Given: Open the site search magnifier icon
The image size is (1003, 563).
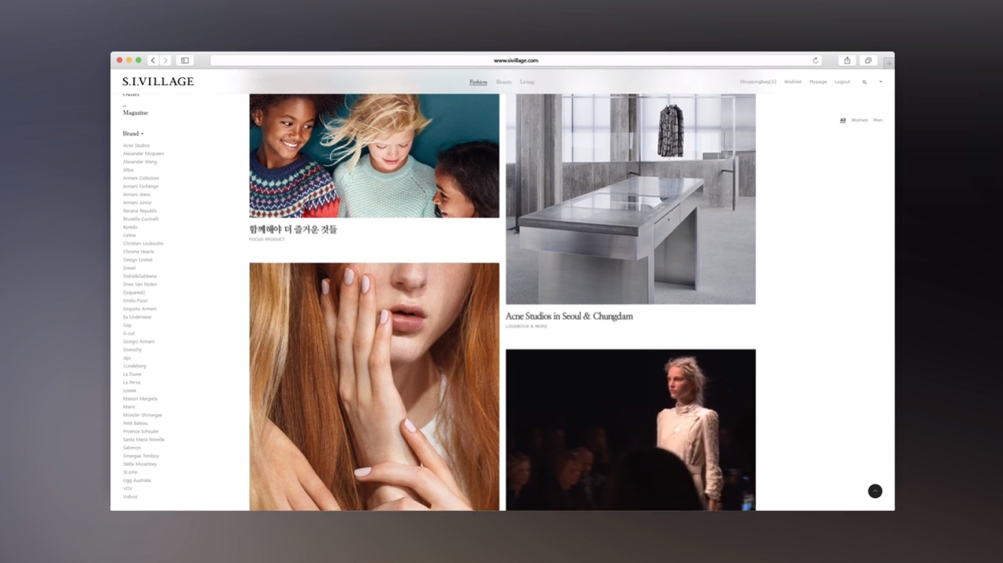Looking at the screenshot, I should (864, 82).
